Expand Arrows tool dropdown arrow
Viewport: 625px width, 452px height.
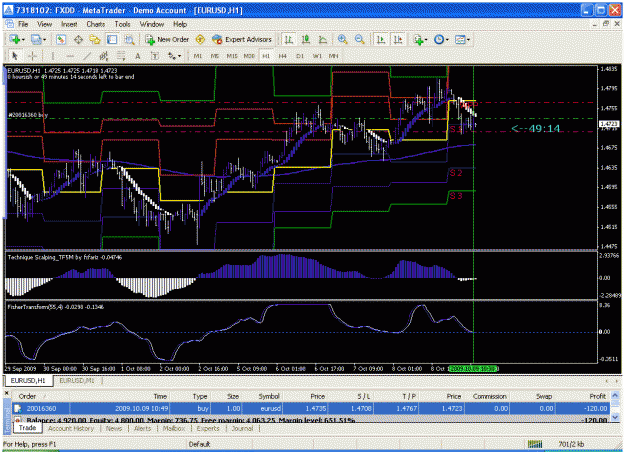coord(179,57)
